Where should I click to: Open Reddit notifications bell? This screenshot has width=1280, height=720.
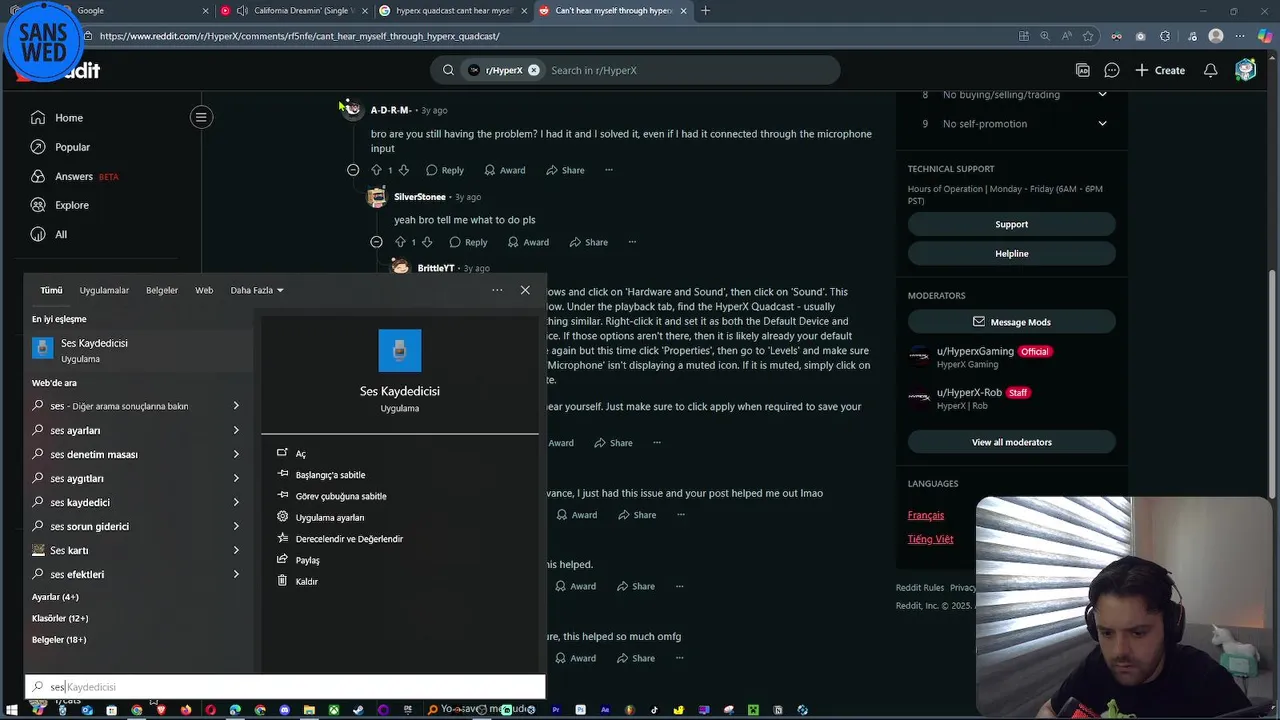point(1210,70)
